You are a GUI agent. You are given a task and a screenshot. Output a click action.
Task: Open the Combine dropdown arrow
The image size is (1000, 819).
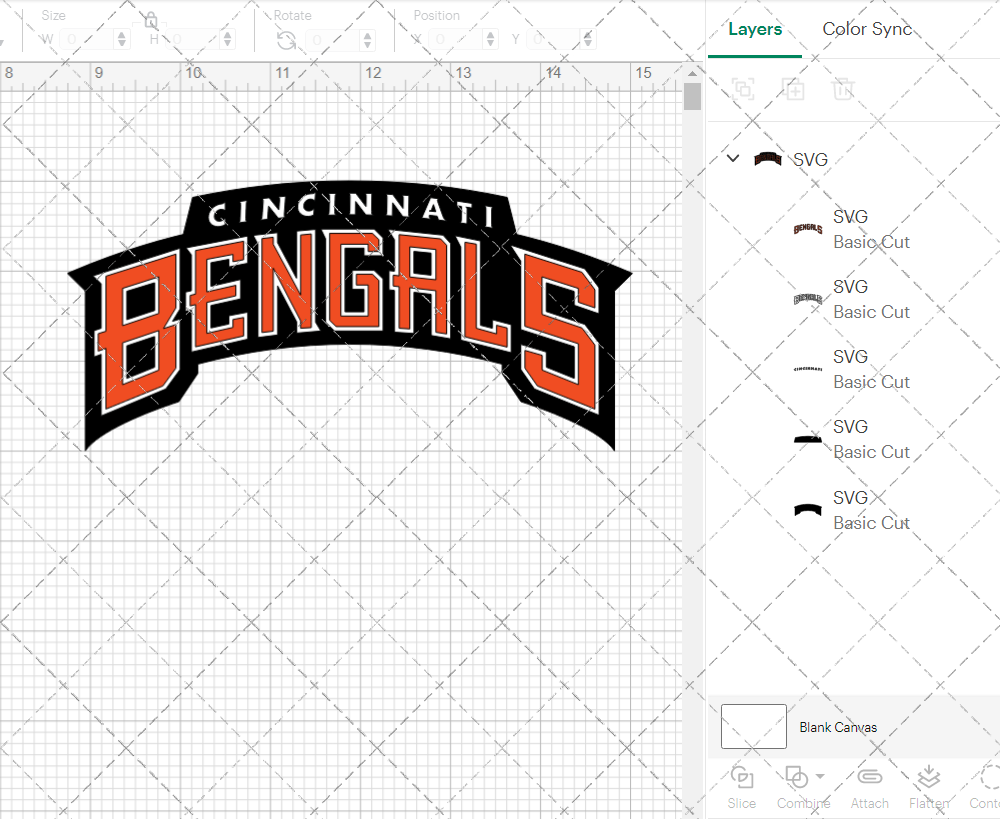(820, 776)
